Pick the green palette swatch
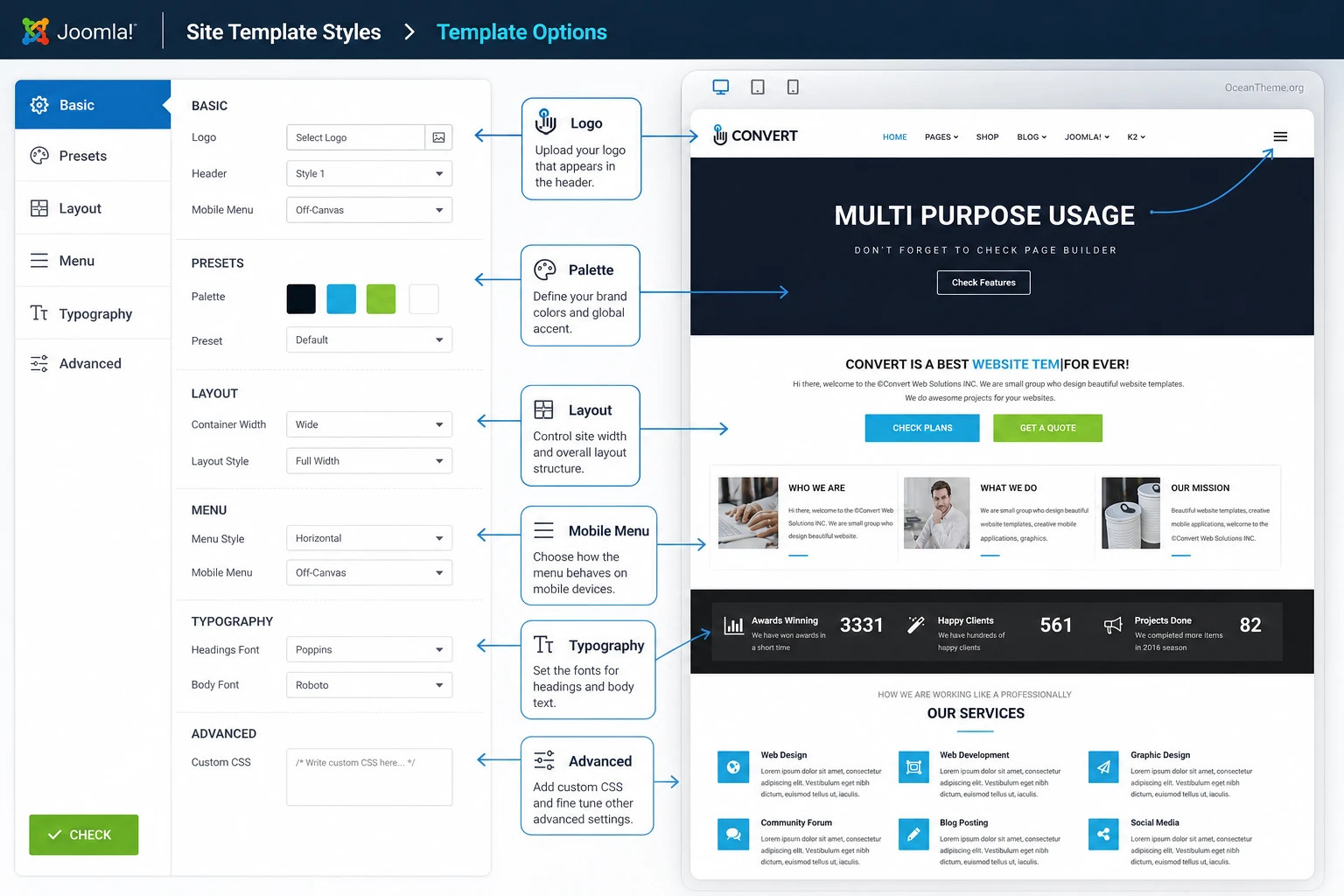The width and height of the screenshot is (1344, 896). (x=381, y=298)
